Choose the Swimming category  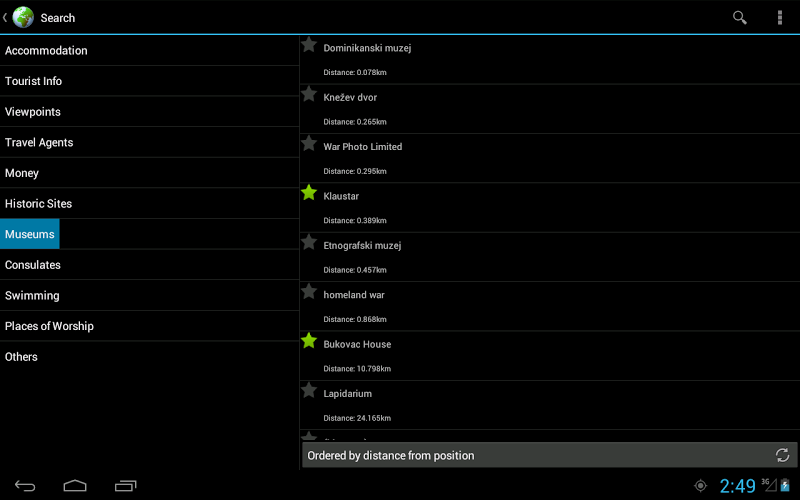32,296
